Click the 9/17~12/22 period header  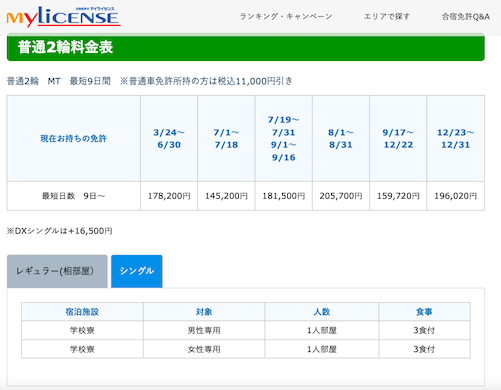coord(398,138)
